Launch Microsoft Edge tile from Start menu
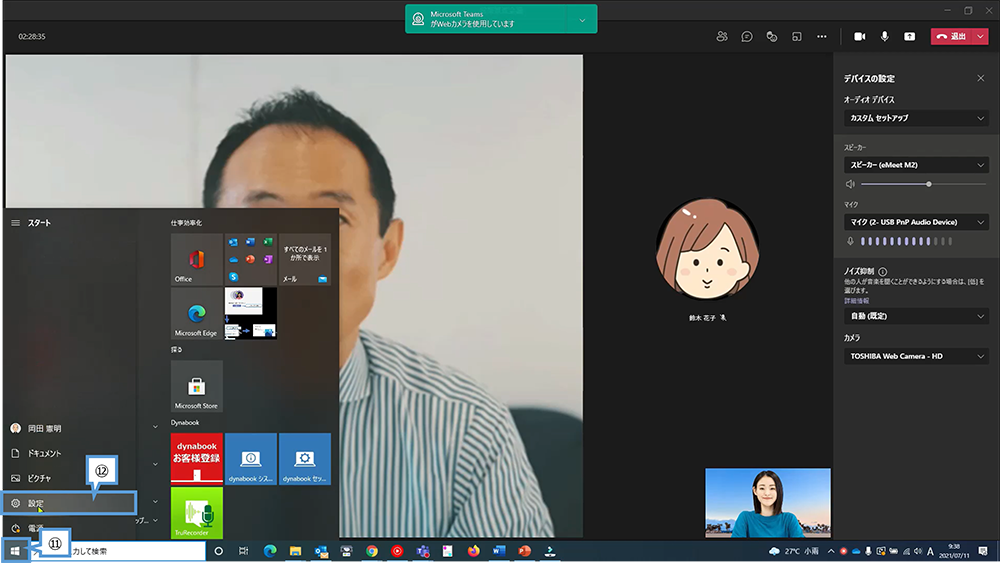 pos(196,313)
